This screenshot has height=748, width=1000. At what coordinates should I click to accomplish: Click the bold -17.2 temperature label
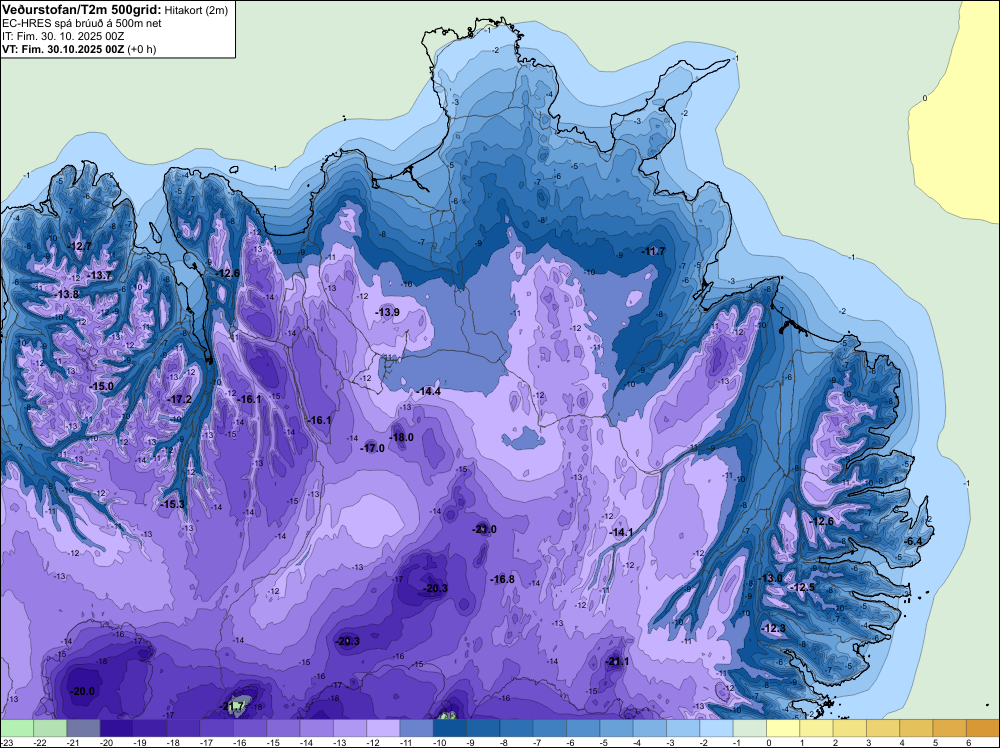point(179,399)
